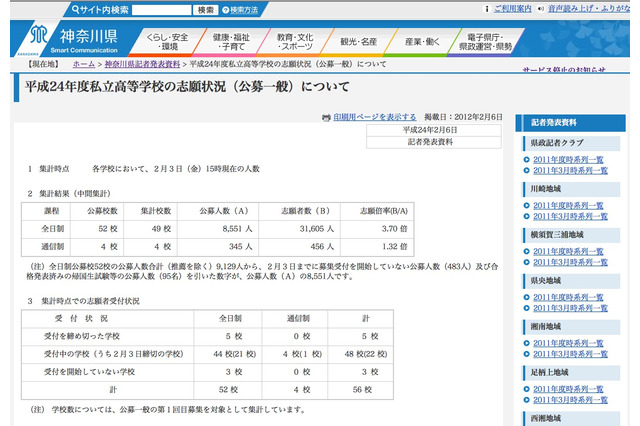Click the 31,605 人 table cell
The height and width of the screenshot is (426, 640).
(299, 229)
